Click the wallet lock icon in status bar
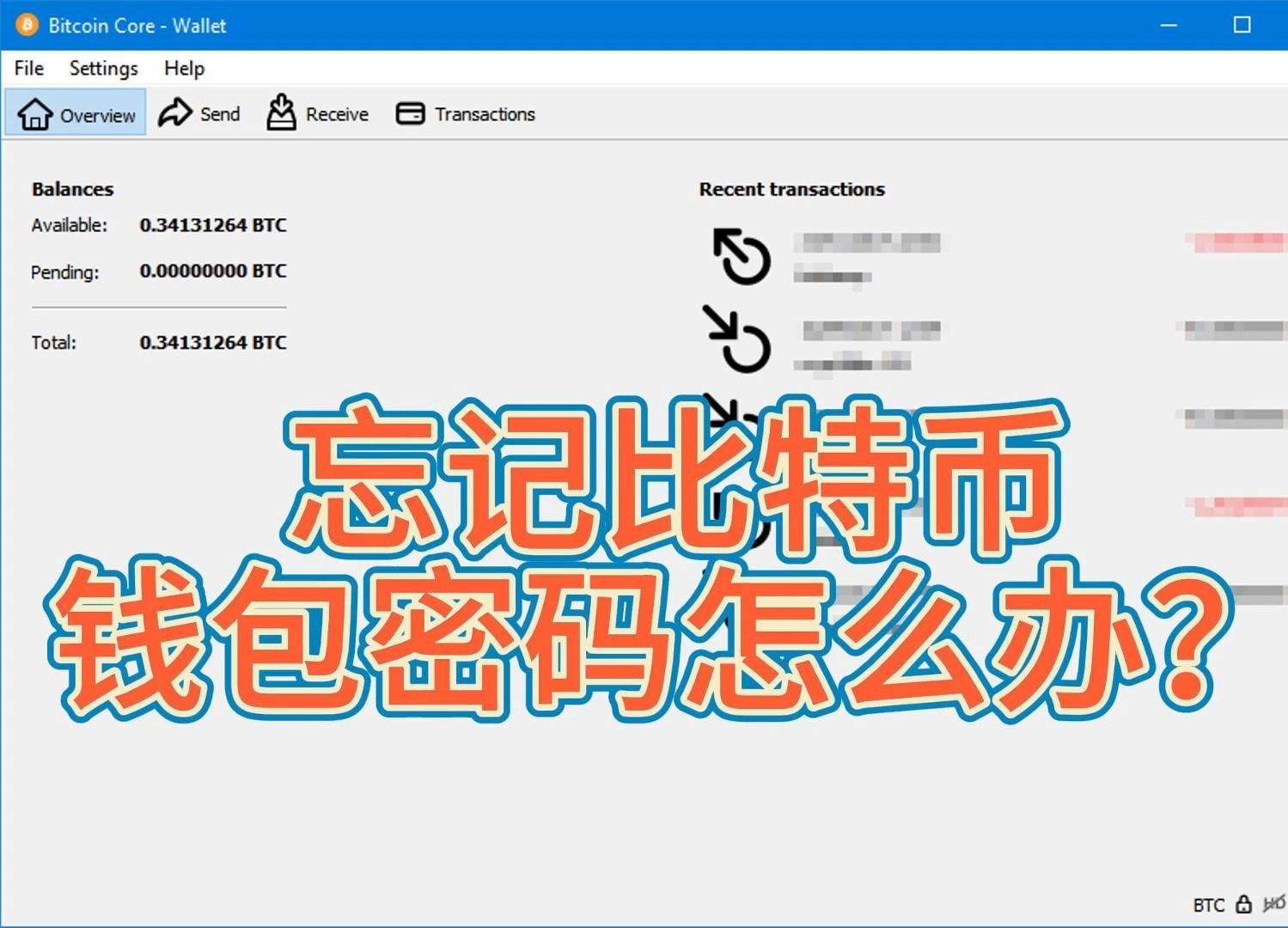The height and width of the screenshot is (928, 1288). 1243,904
